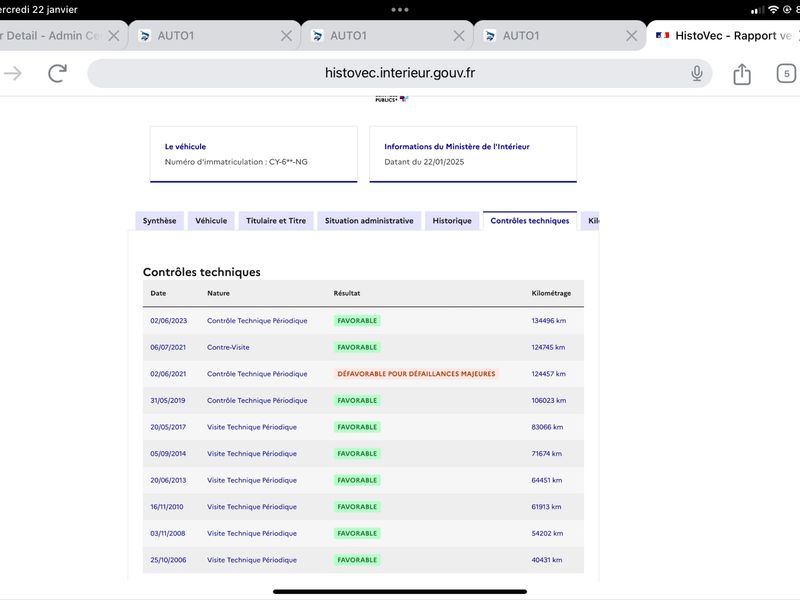Open the Situation administrative tab
This screenshot has width=800, height=600.
(x=369, y=221)
